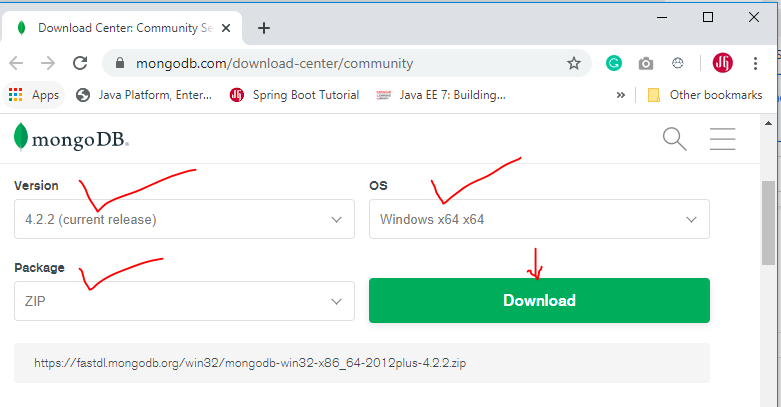Reload the page with the refresh icon
The width and height of the screenshot is (781, 407).
[80, 63]
